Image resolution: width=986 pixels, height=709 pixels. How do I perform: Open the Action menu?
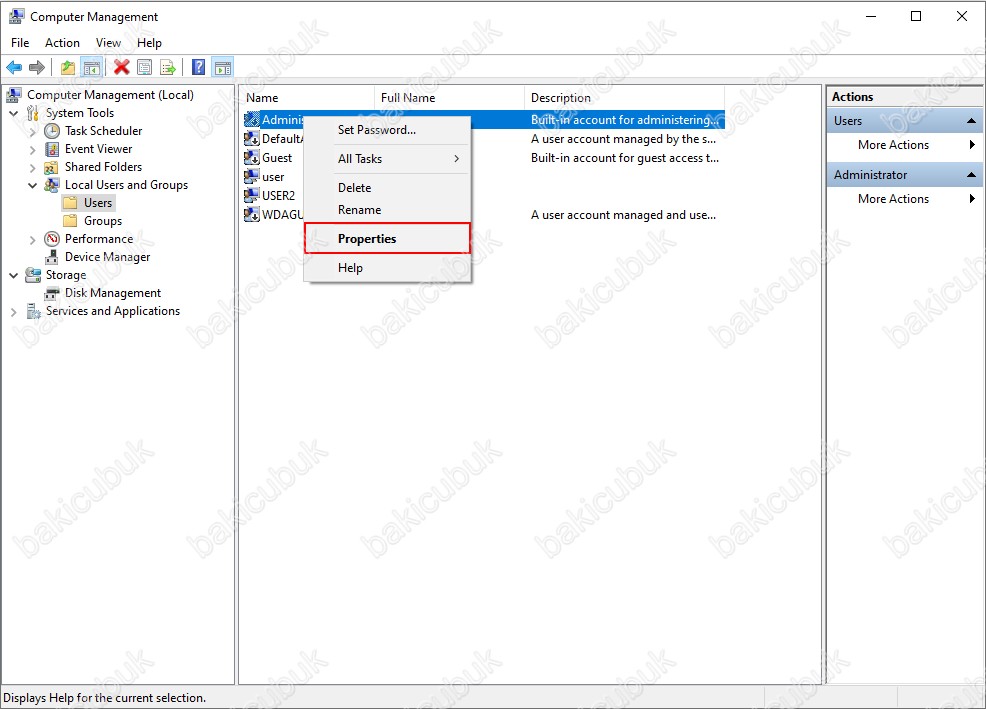tap(62, 43)
